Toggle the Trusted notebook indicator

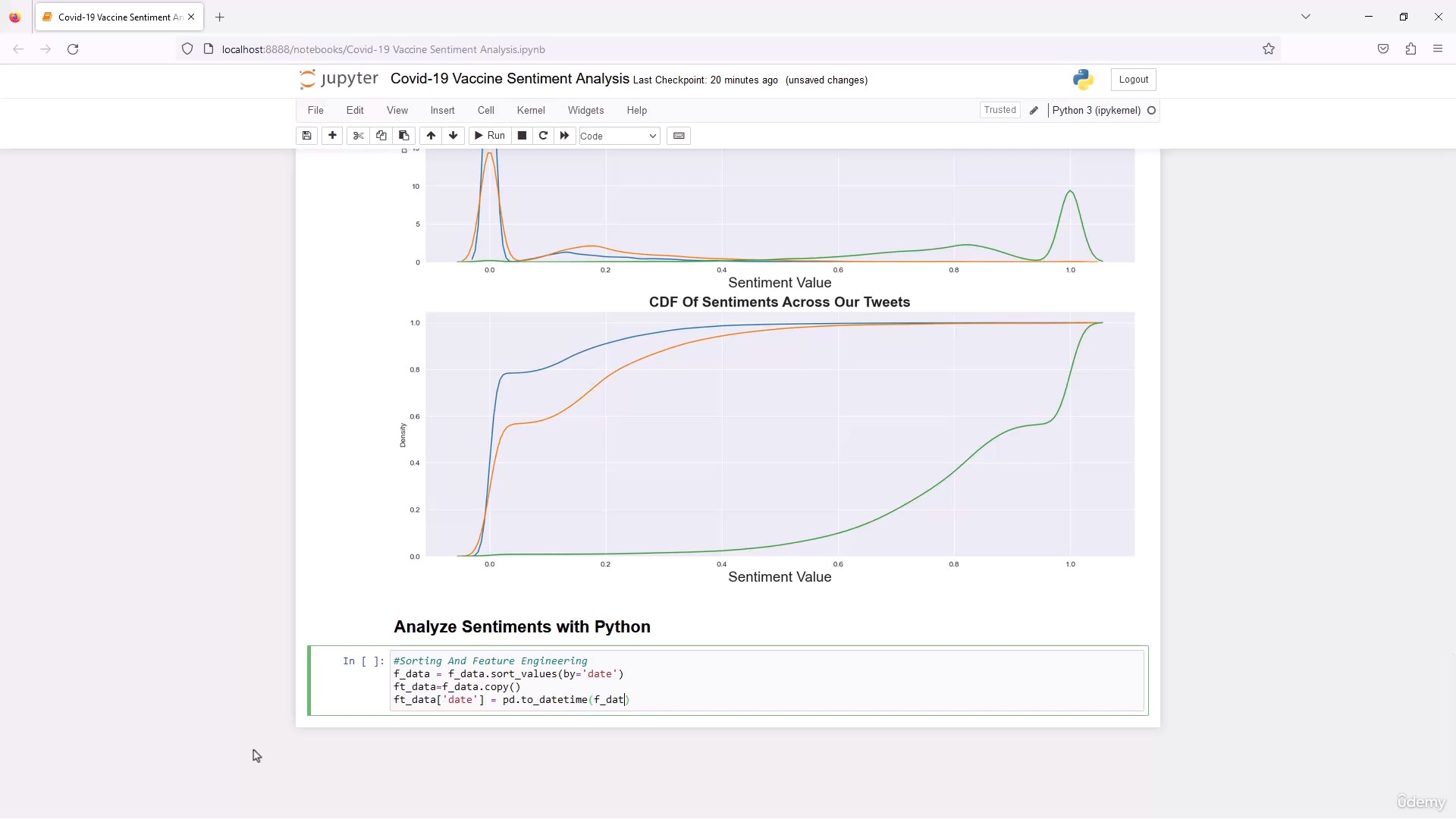[999, 110]
